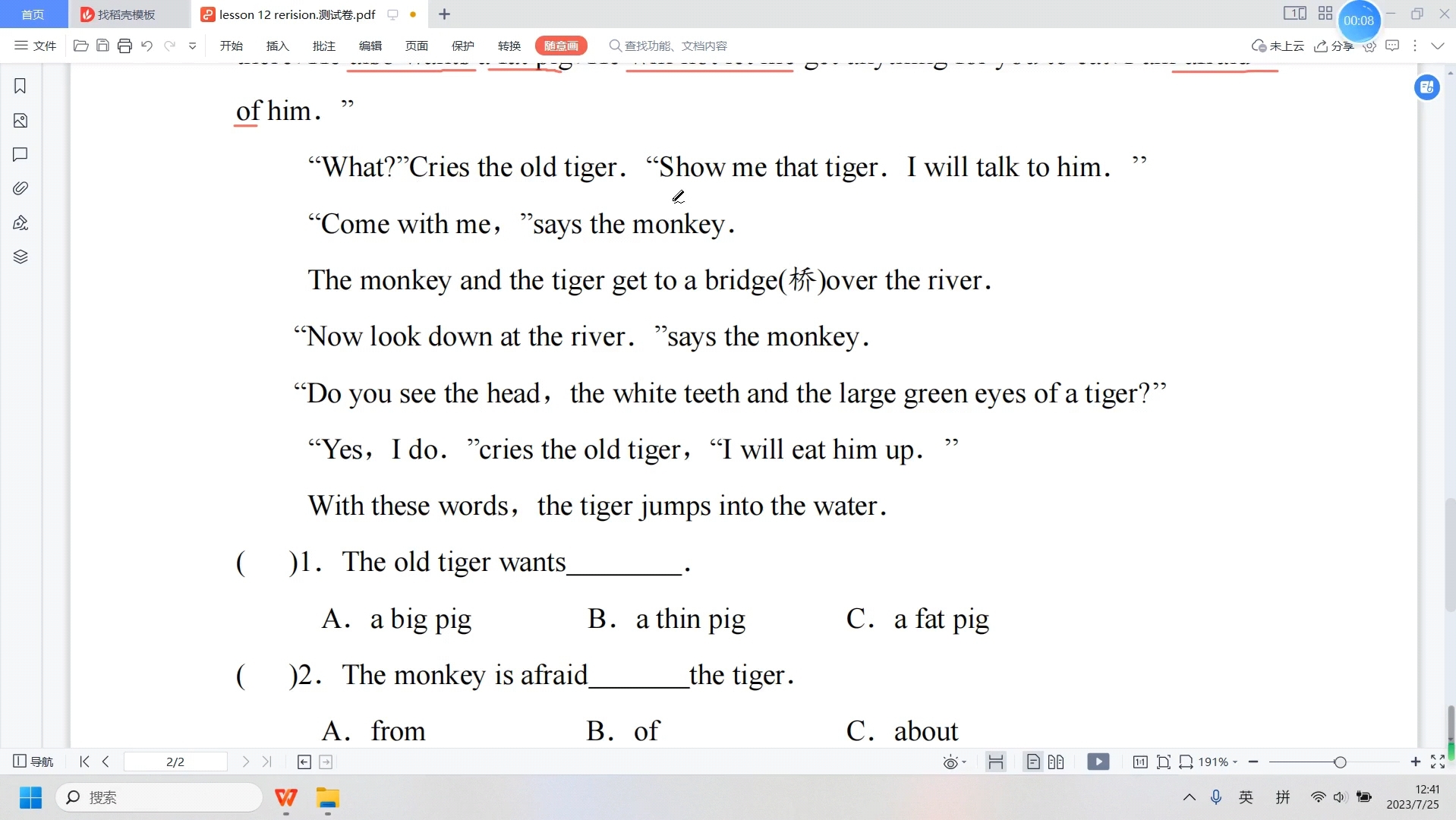Switch to the 页面 ribbon tab
1456x820 pixels.
[417, 46]
